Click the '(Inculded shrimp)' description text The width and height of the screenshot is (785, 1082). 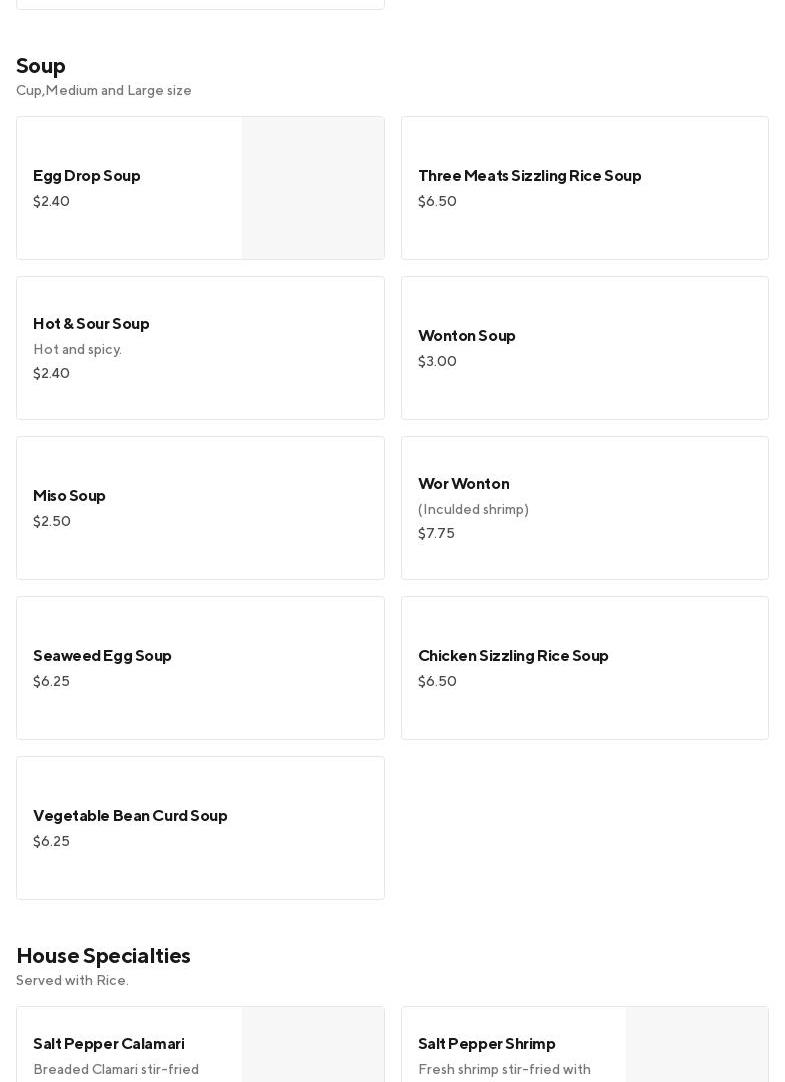click(473, 510)
